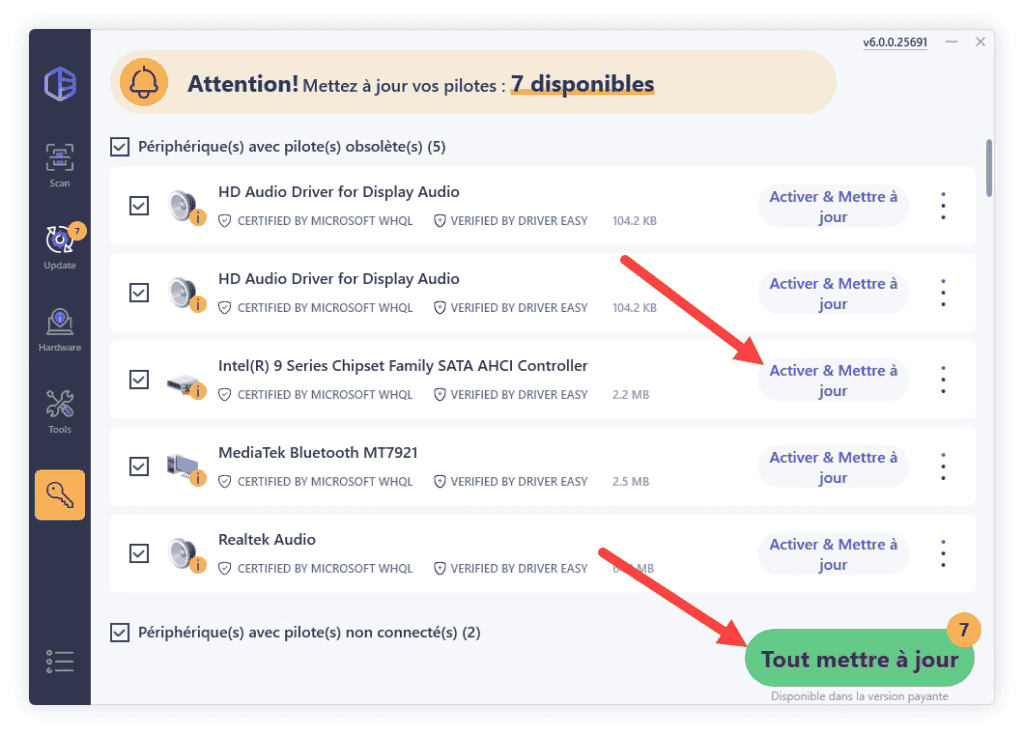The height and width of the screenshot is (734, 1024).
Task: Open the three-dot menu for Intel SATA AHCI Controller
Action: click(943, 379)
